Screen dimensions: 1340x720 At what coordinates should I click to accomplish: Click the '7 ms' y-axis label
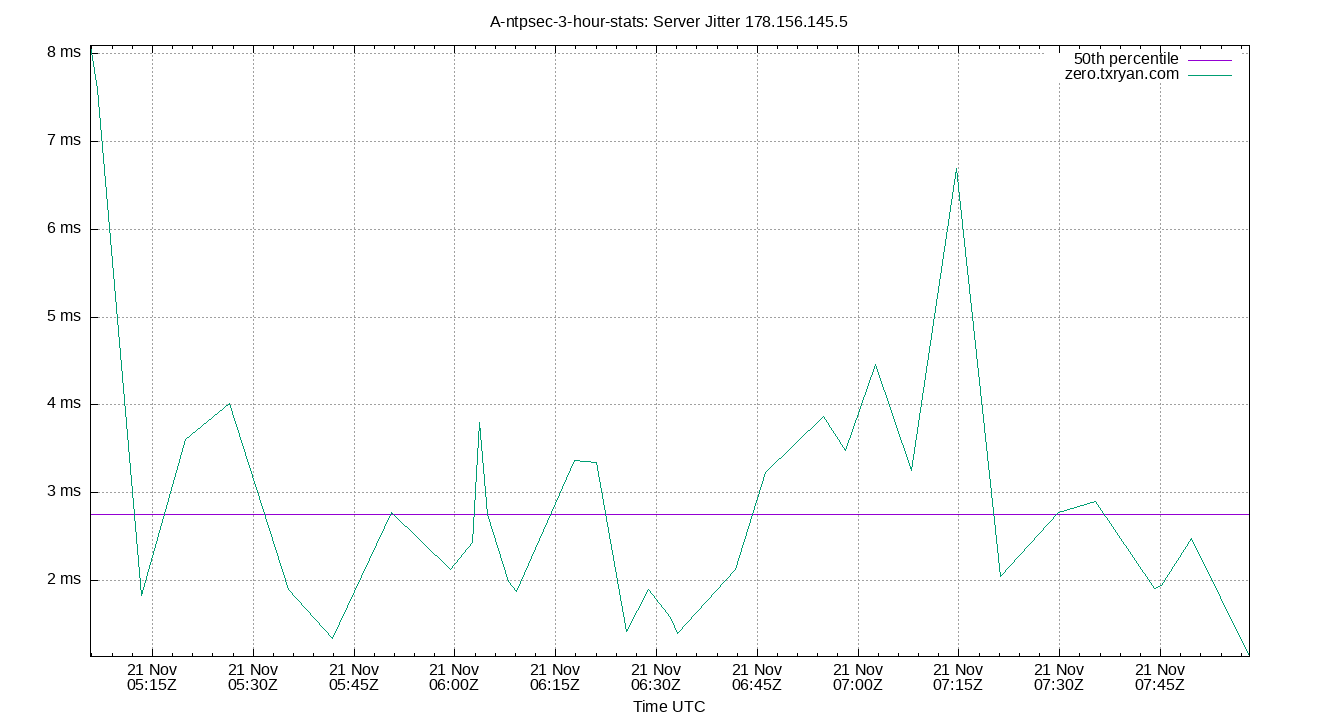64,141
